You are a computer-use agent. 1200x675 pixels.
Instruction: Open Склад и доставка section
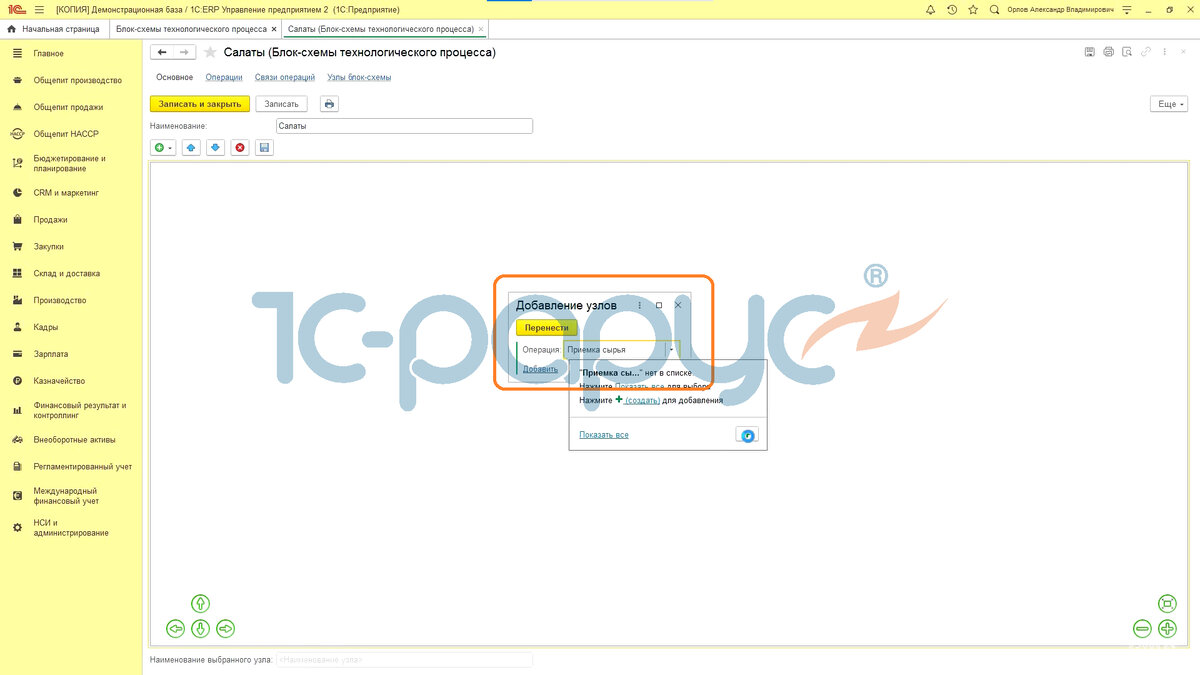tap(66, 273)
